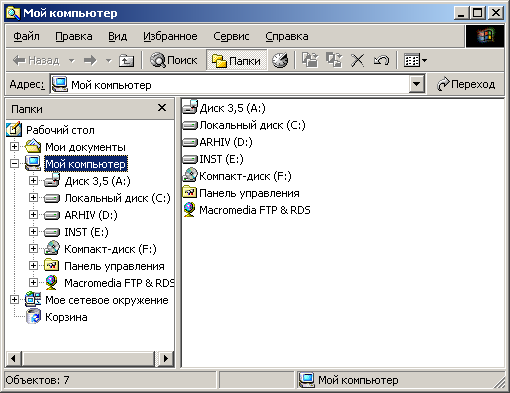
Task: Select Мой компьютер in the tree
Action: pos(86,164)
